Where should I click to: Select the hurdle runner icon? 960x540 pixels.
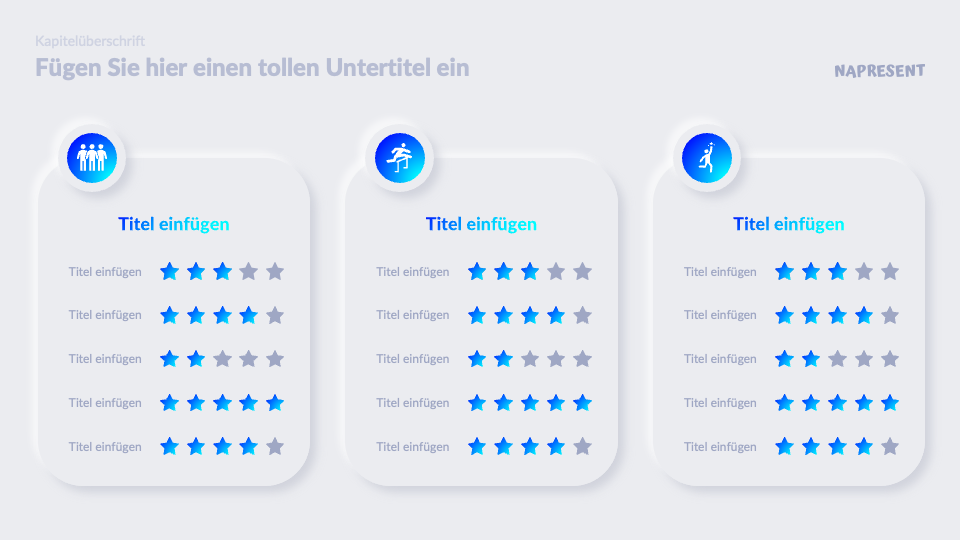pyautogui.click(x=400, y=158)
